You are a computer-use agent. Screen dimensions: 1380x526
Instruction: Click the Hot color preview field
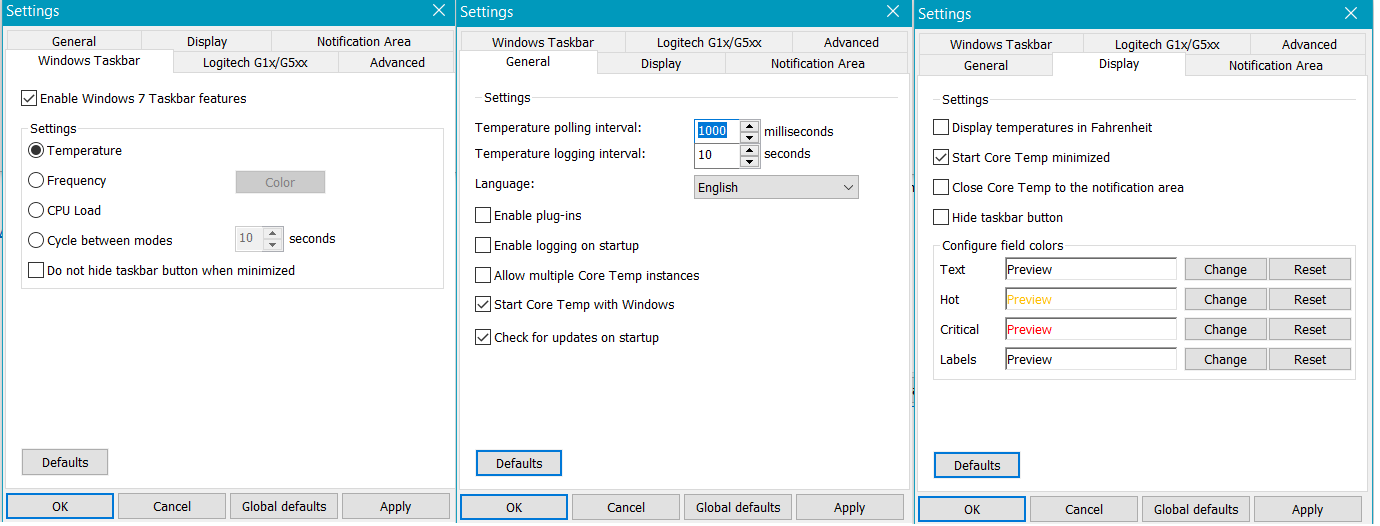click(x=1091, y=299)
